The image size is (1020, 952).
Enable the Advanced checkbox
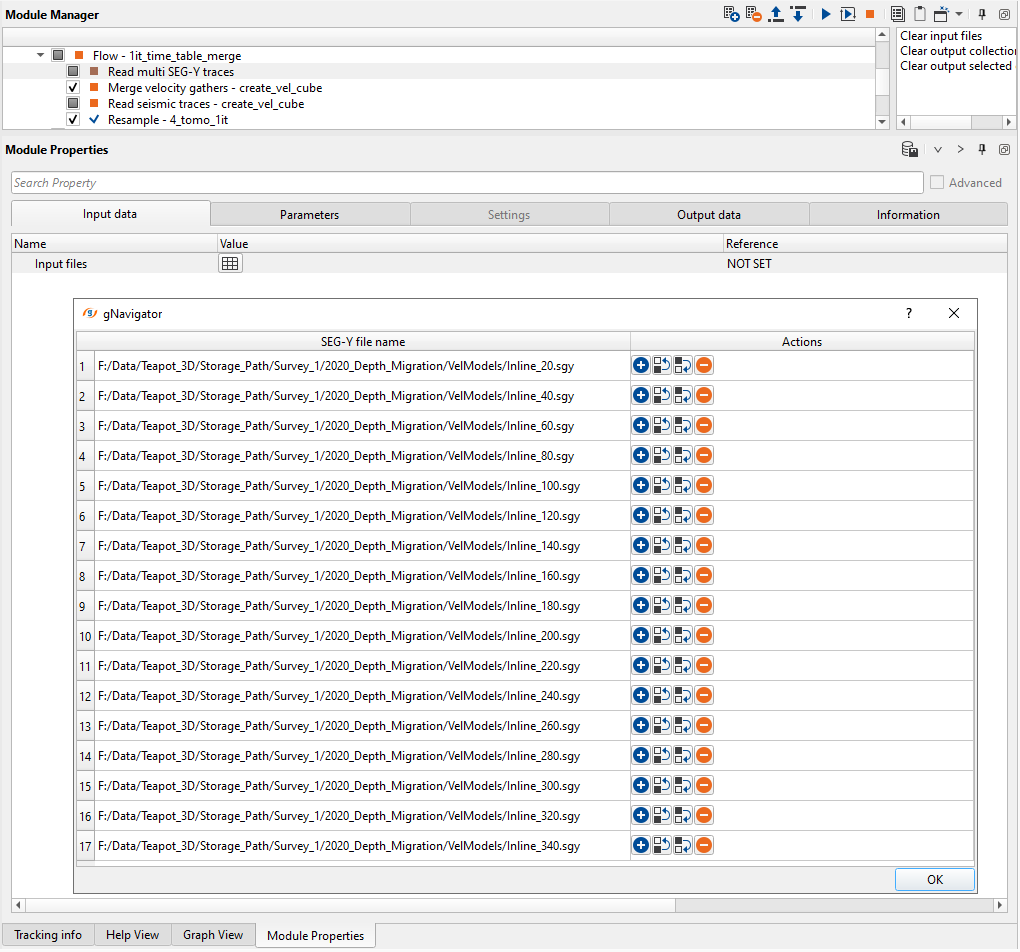tap(937, 183)
